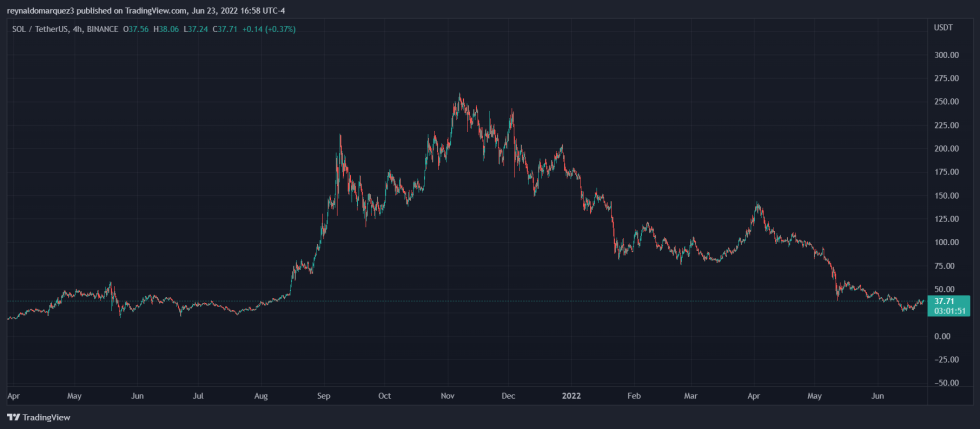Click the 2022 year marker on time axis
This screenshot has height=429, width=980.
tap(571, 396)
